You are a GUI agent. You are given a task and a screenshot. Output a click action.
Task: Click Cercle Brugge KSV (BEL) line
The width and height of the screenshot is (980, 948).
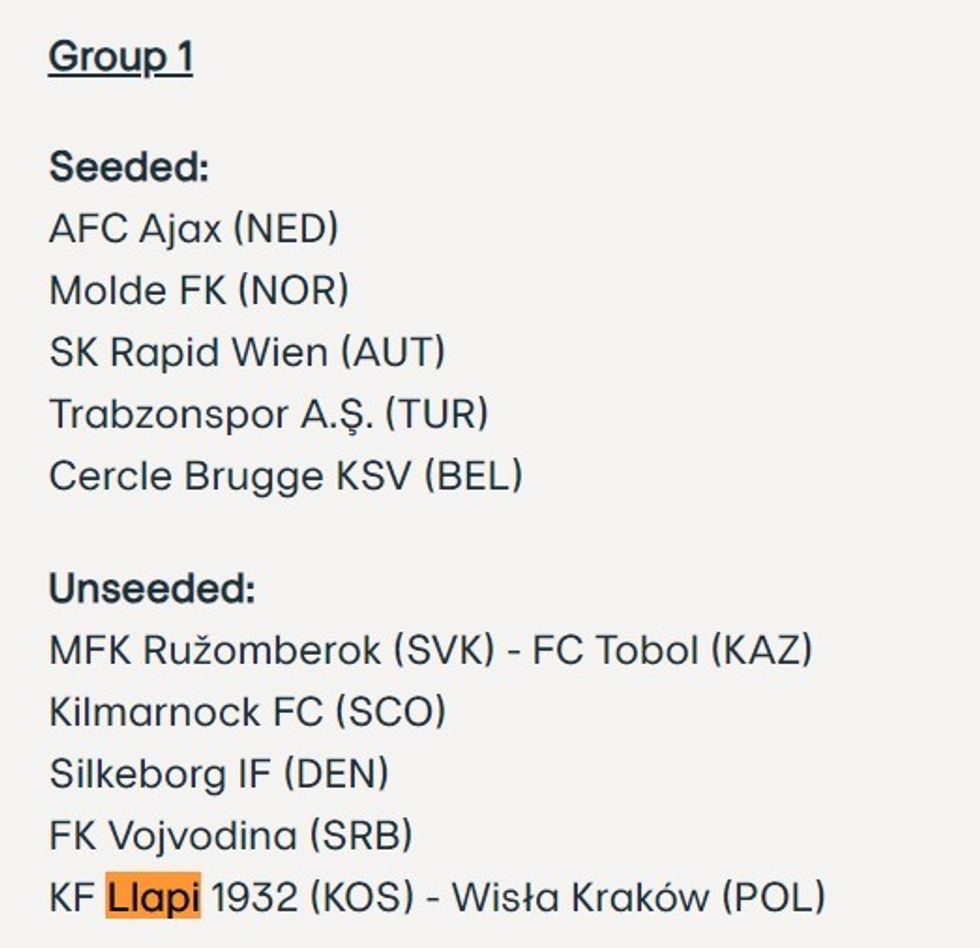[x=285, y=476]
